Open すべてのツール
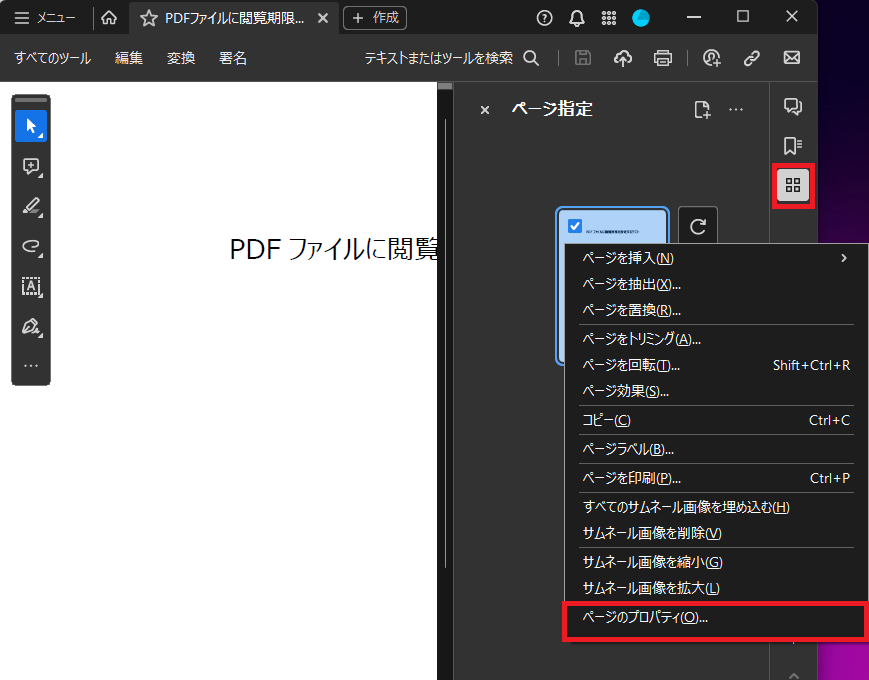The width and height of the screenshot is (869, 680). (51, 58)
